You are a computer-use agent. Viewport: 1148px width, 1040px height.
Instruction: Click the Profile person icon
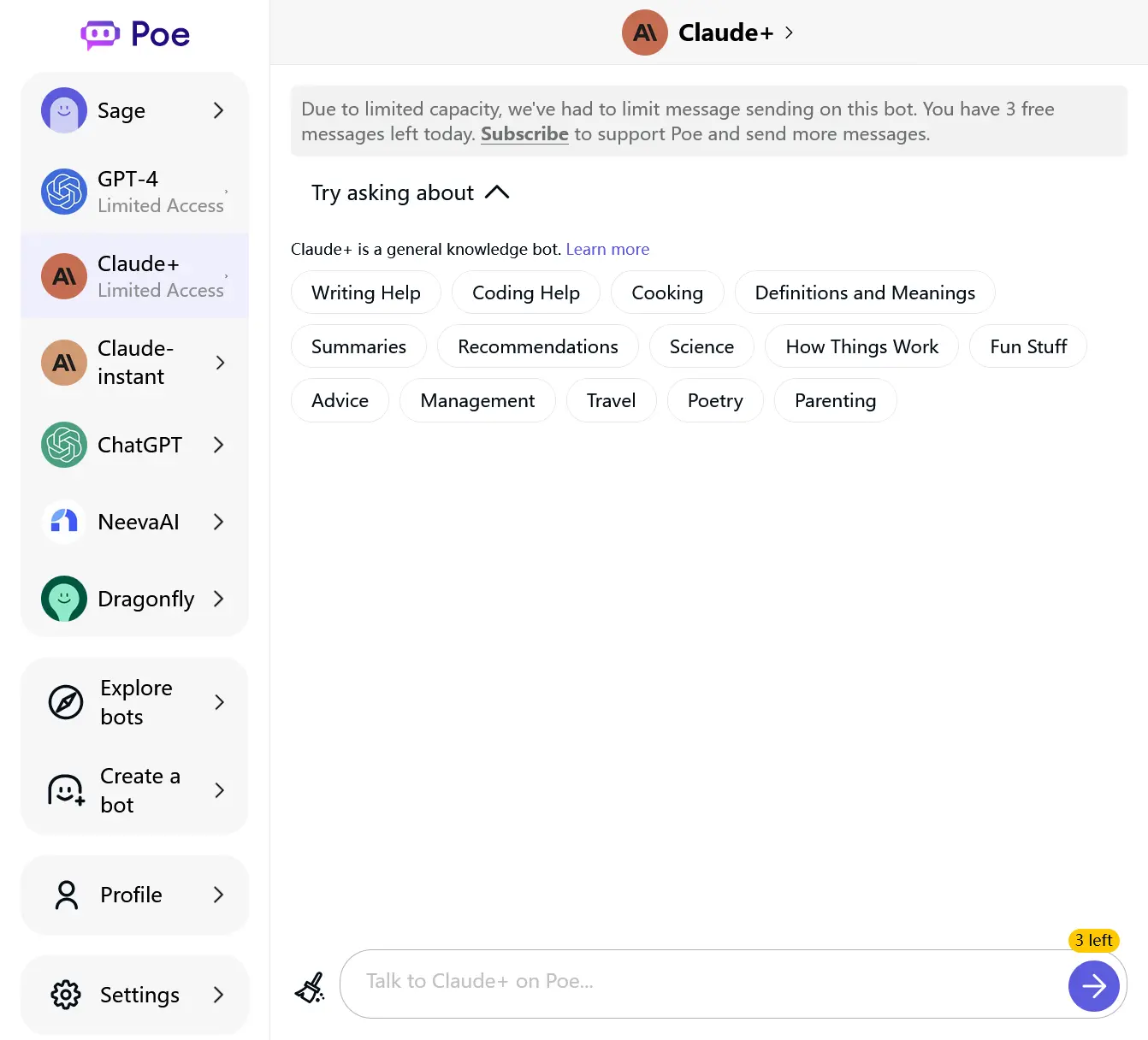point(66,895)
